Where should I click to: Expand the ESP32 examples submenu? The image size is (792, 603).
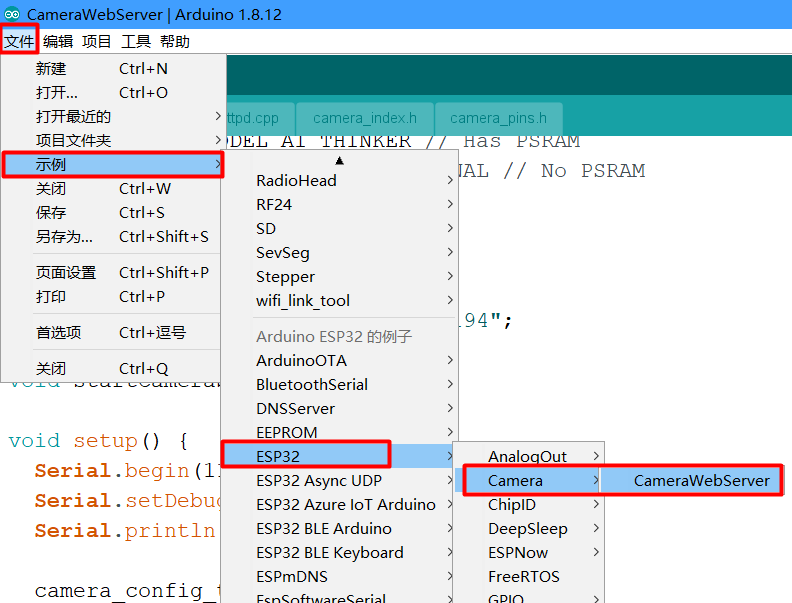pyautogui.click(x=339, y=456)
